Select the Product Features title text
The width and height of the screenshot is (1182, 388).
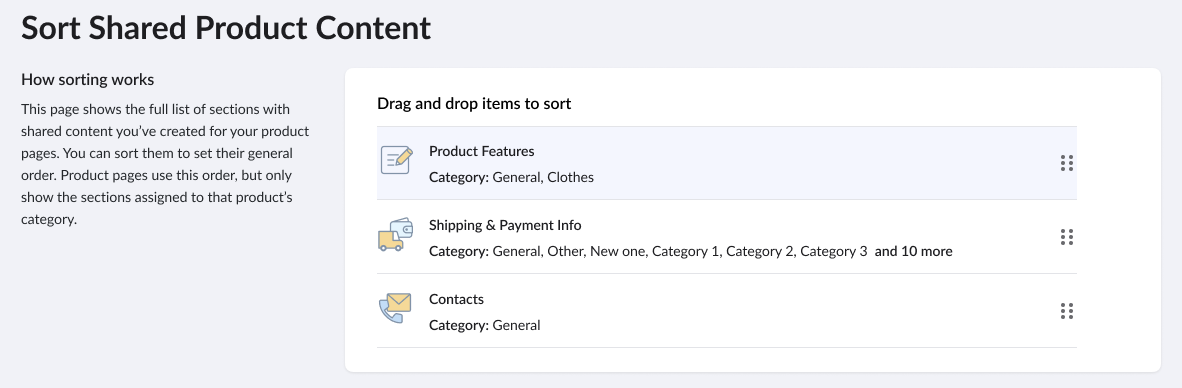[x=482, y=151]
